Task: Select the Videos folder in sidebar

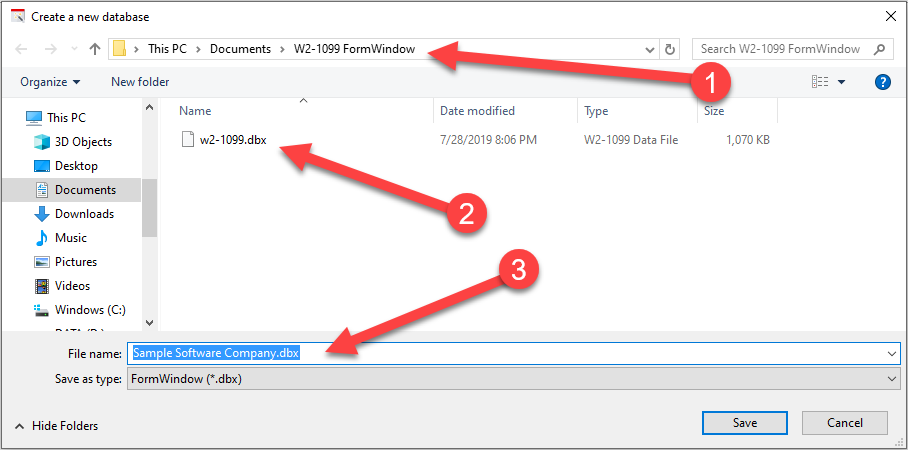Action: coord(72,286)
